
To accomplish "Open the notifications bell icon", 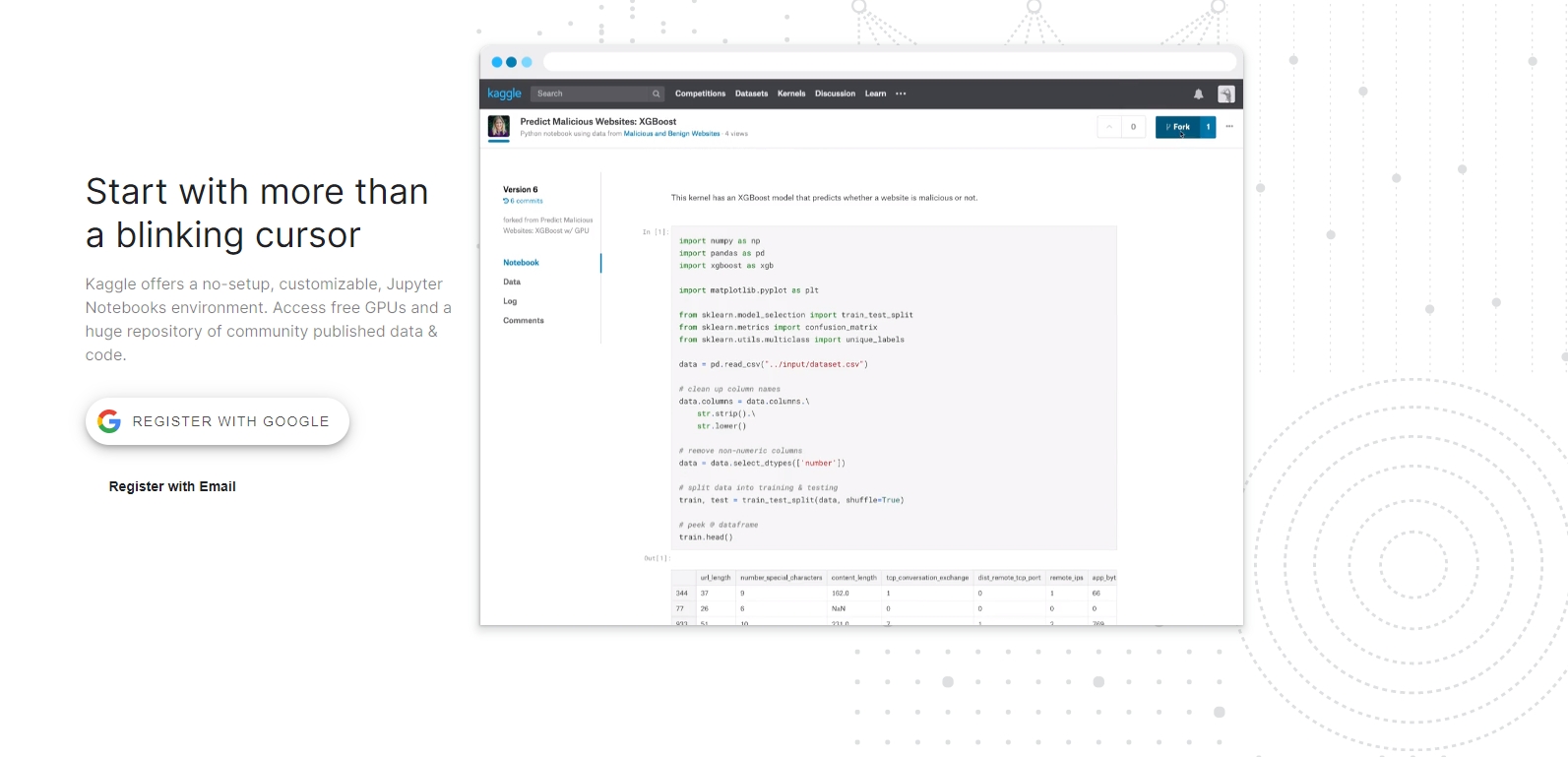I will click(x=1198, y=95).
